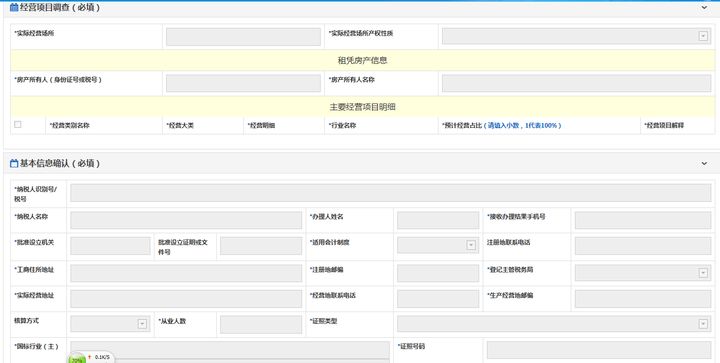Focus the 房产所有人 ID number field
The image size is (720, 363).
click(243, 83)
